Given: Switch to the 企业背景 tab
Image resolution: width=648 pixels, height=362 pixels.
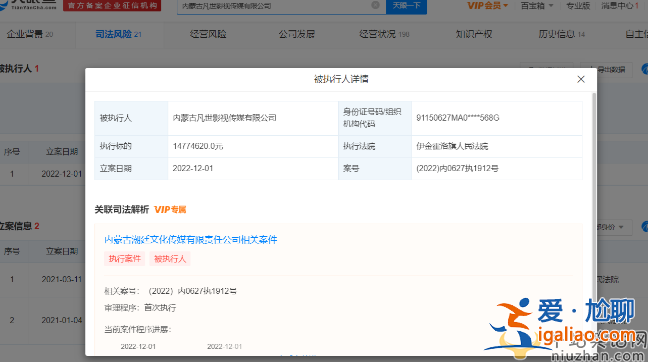Looking at the screenshot, I should click(x=30, y=34).
